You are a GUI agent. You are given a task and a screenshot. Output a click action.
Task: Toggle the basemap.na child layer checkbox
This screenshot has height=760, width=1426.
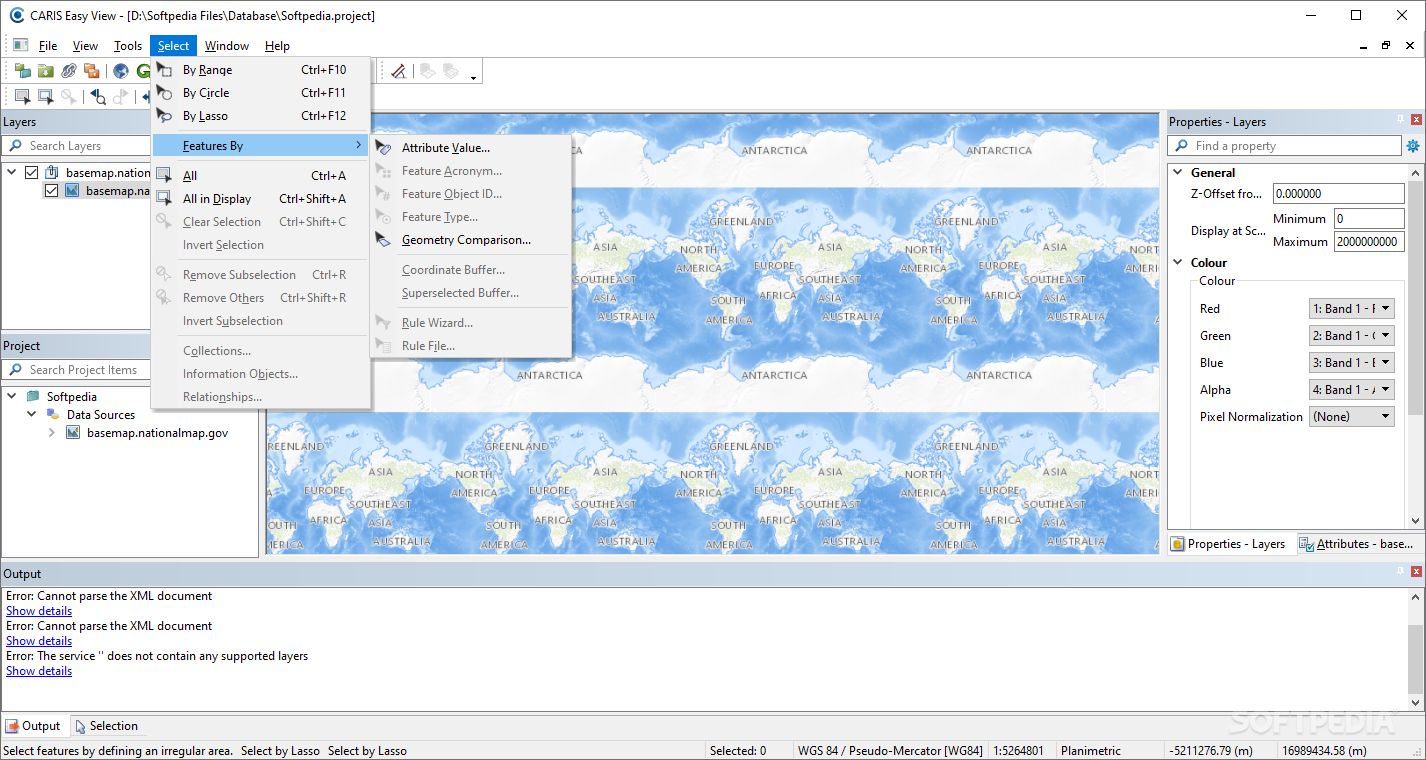tap(52, 190)
